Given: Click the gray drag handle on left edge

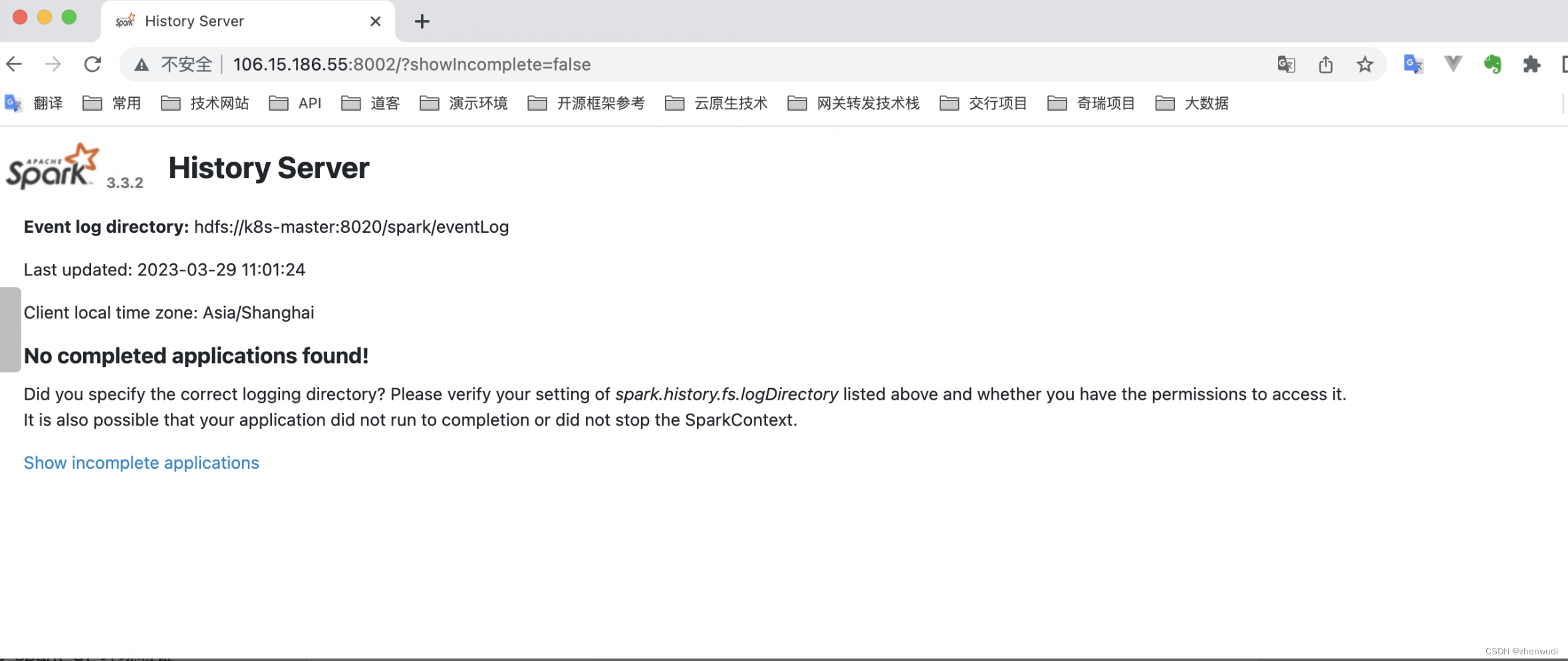Looking at the screenshot, I should (10, 329).
